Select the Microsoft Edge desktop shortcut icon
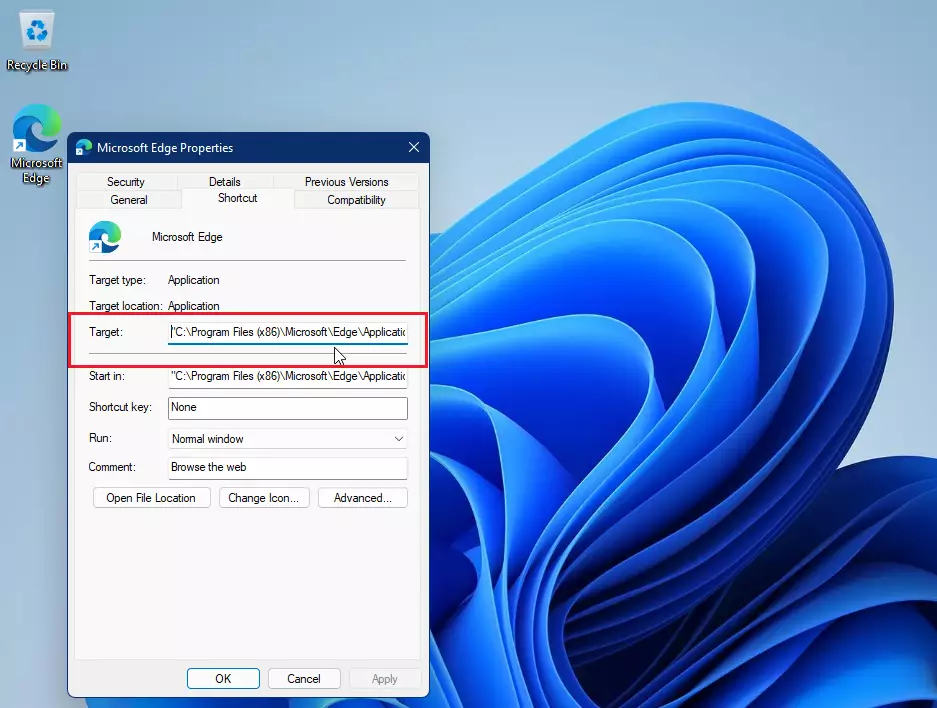Screen dimensions: 937x708 coord(36,143)
